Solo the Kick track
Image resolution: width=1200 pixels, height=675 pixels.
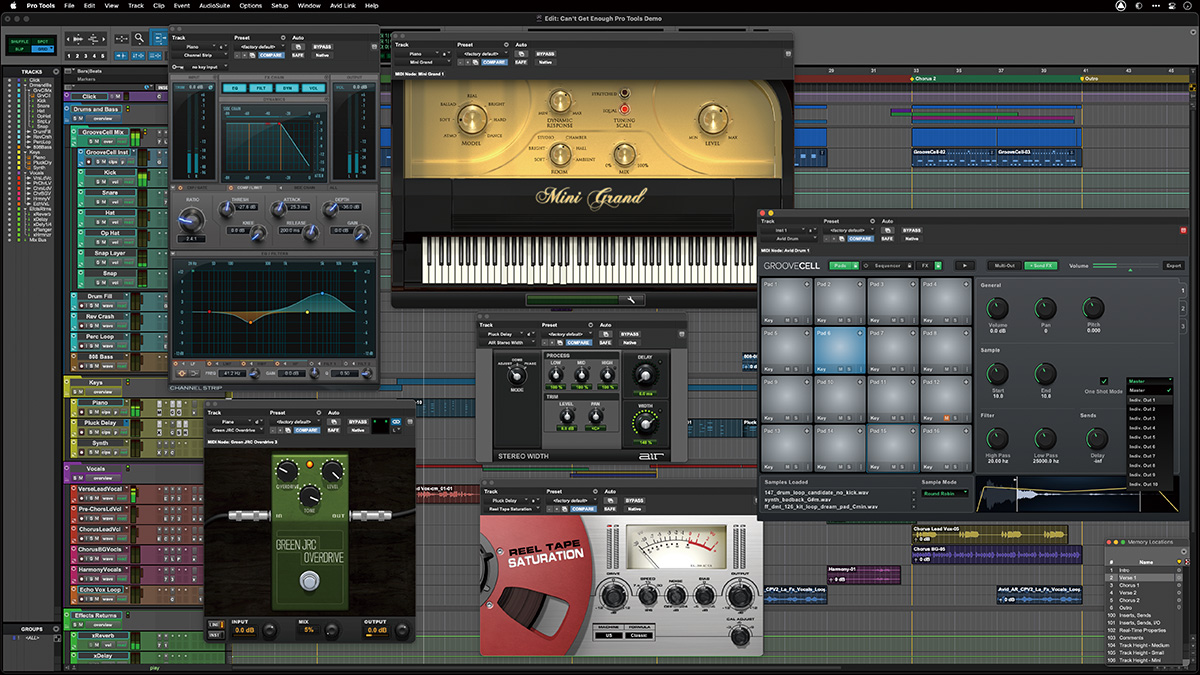(98, 182)
